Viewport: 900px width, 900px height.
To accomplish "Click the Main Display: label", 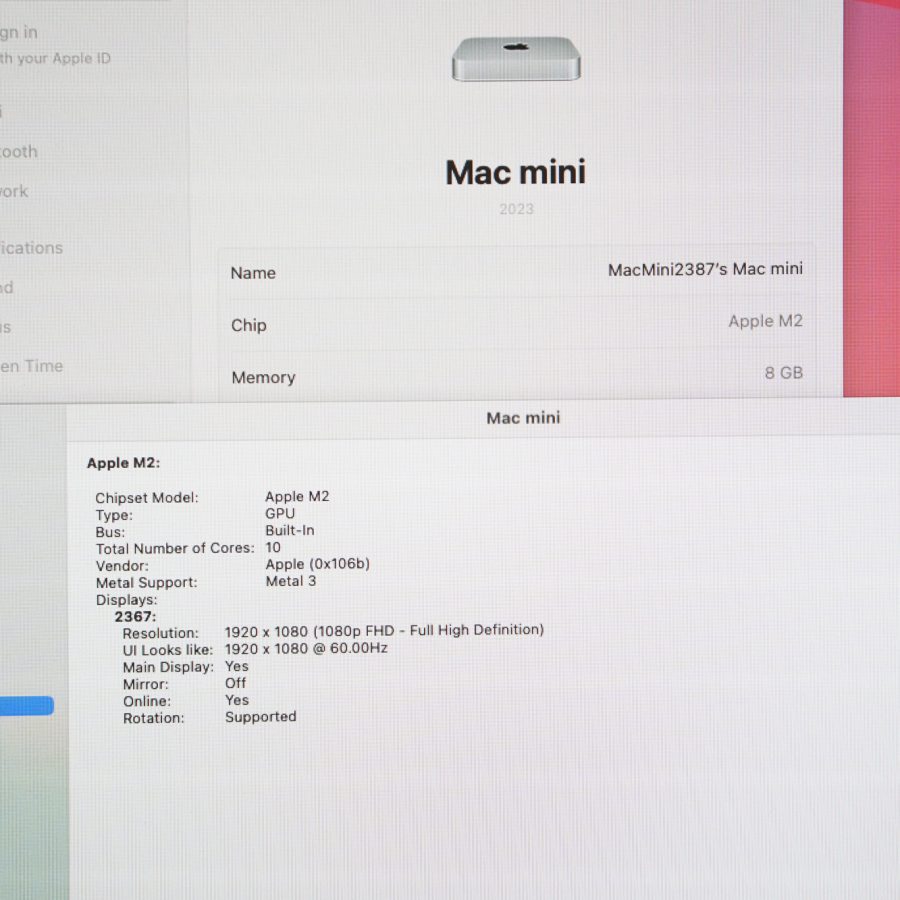I will [168, 667].
